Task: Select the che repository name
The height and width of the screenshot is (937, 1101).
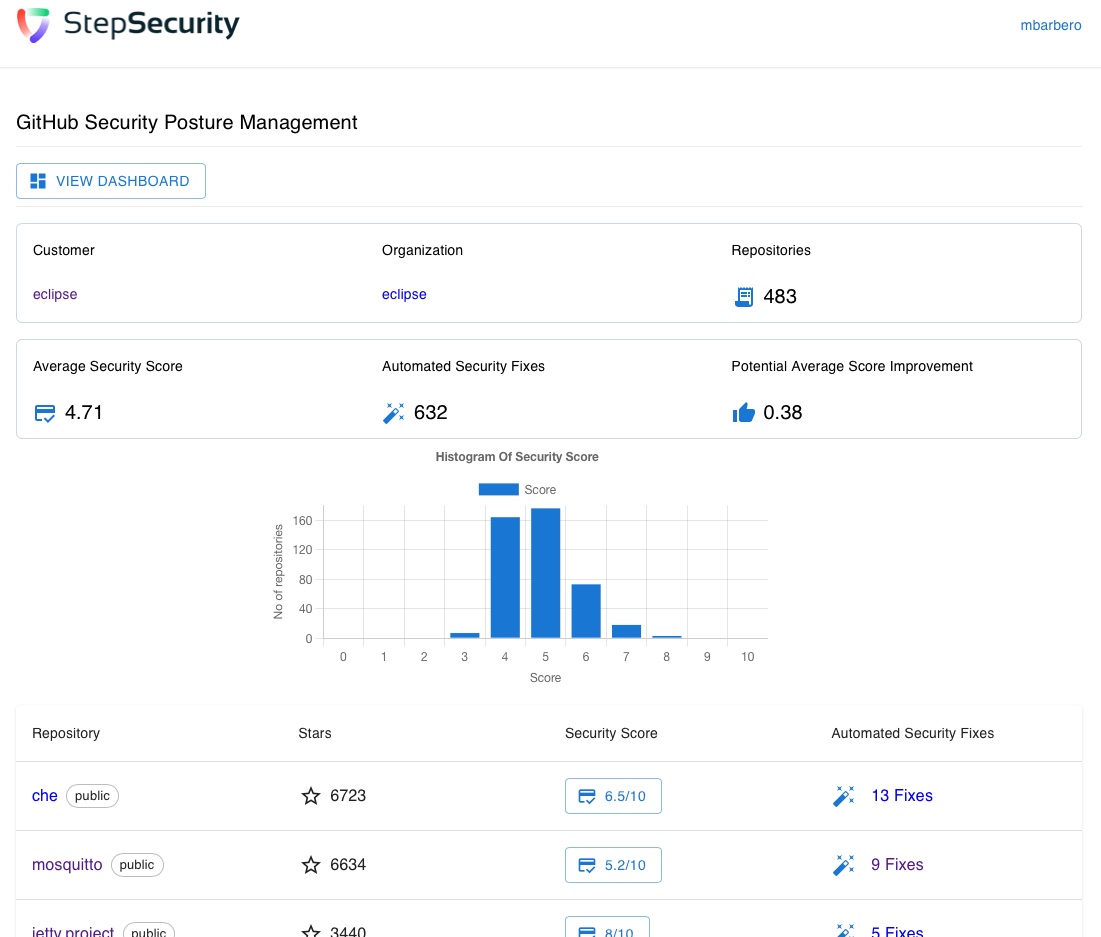Action: pos(45,796)
